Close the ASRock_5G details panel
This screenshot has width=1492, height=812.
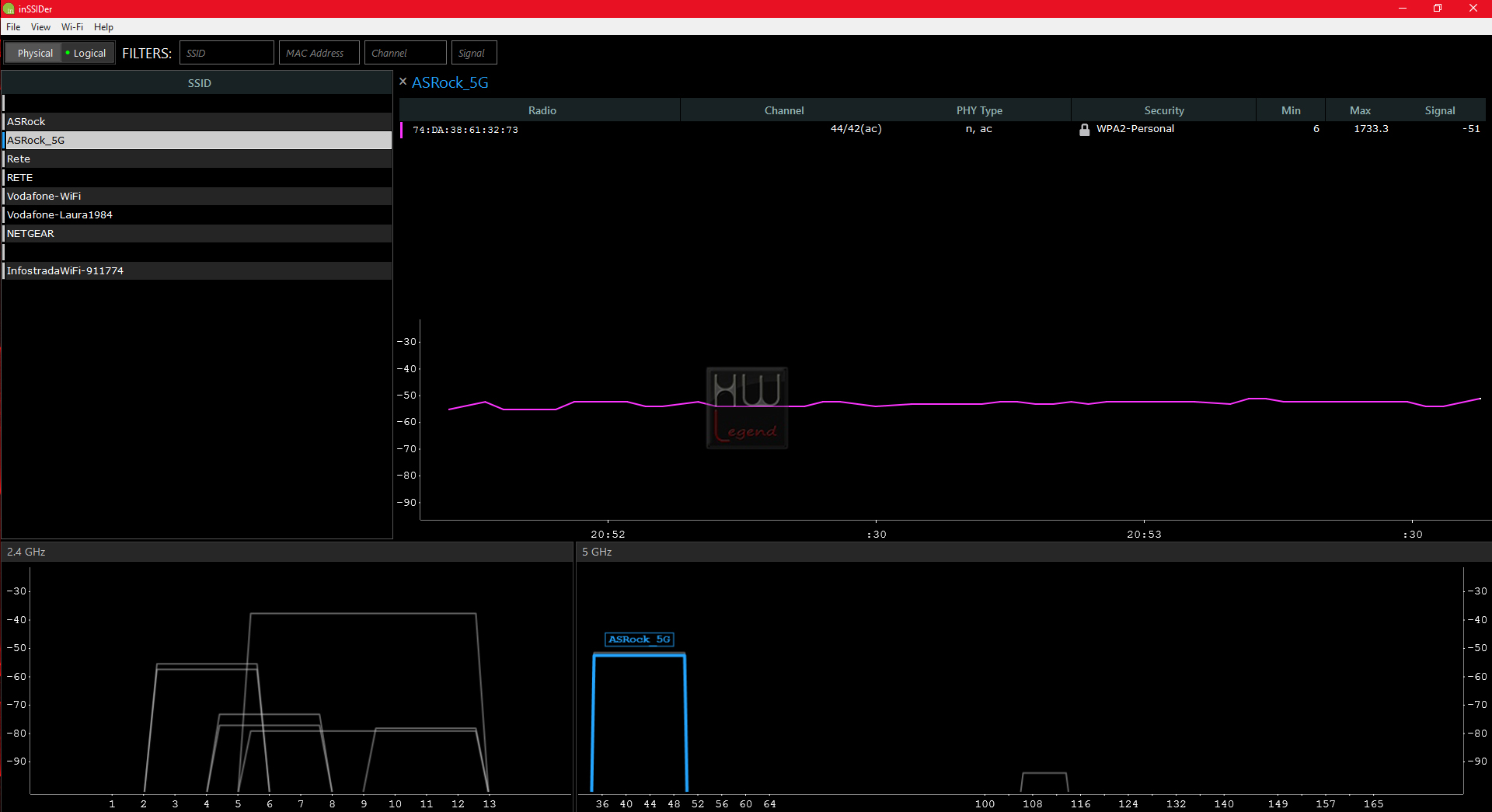[x=403, y=81]
